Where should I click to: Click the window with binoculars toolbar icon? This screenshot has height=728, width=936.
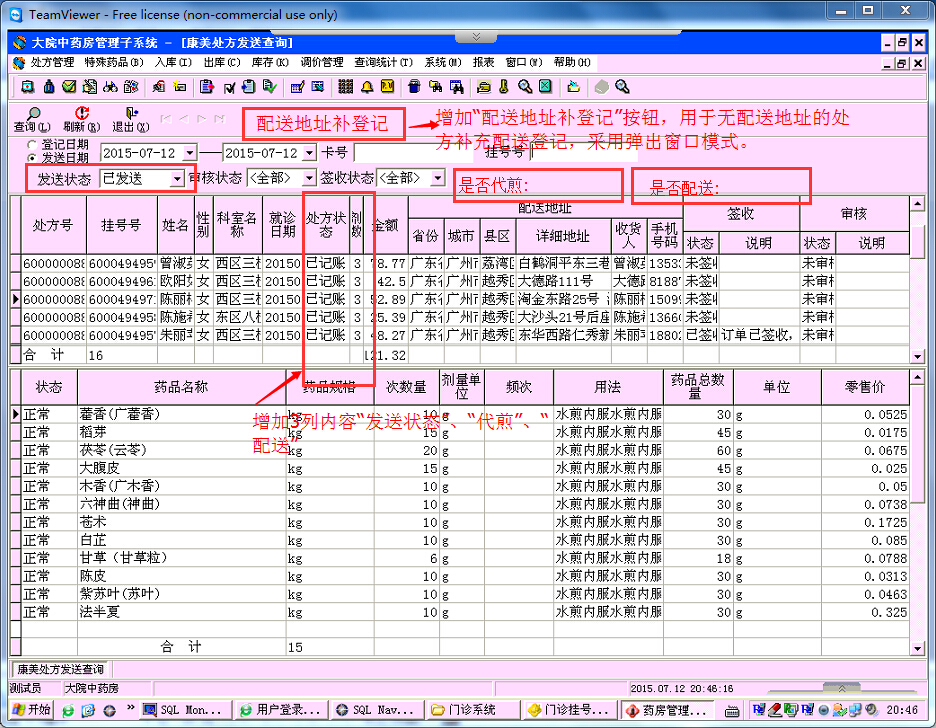[x=456, y=87]
